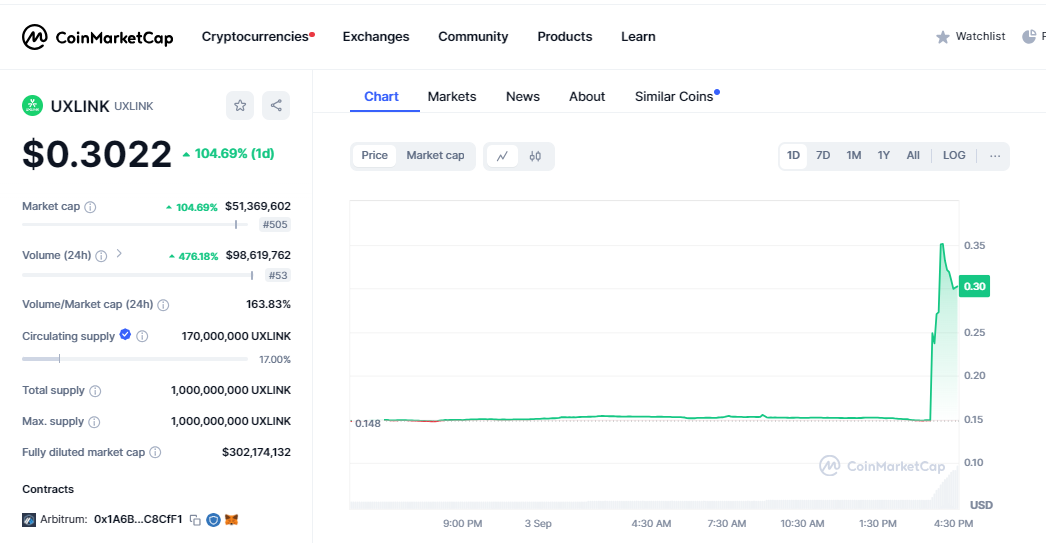
Task: Select the 1D time range
Action: (x=793, y=155)
